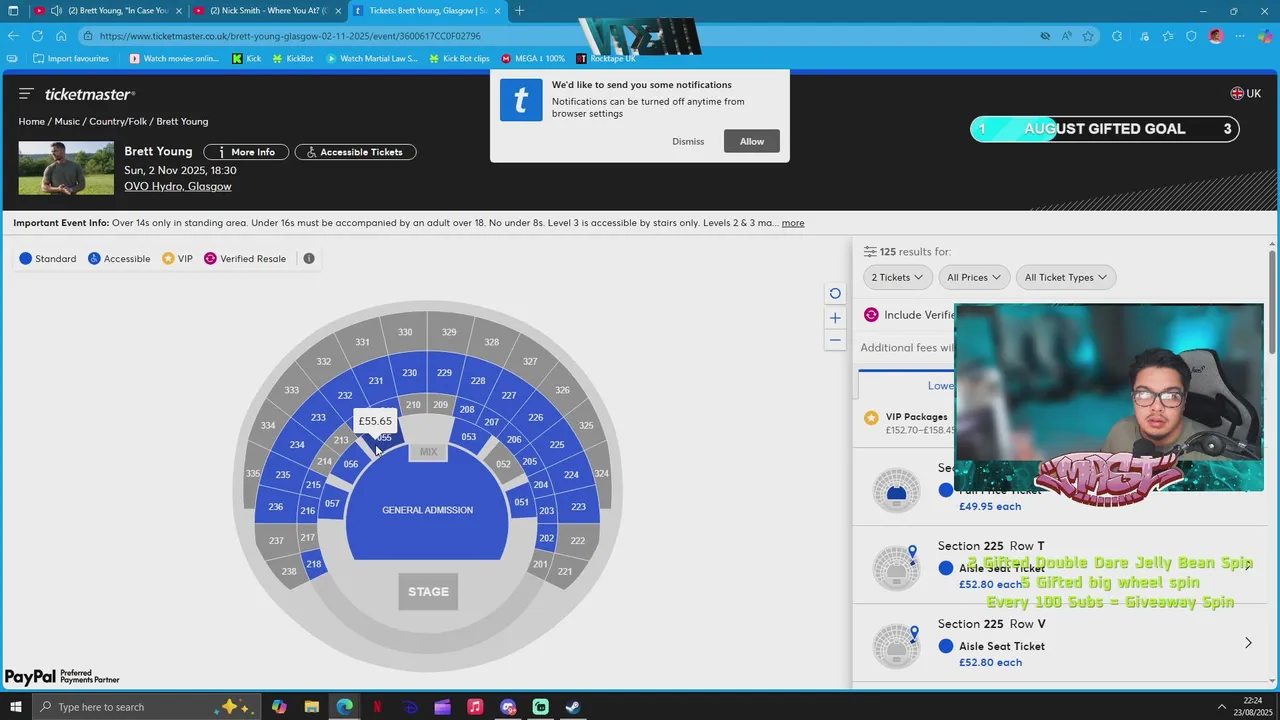Allow Ticketmaster notifications
Image resolution: width=1280 pixels, height=720 pixels.
(x=752, y=141)
